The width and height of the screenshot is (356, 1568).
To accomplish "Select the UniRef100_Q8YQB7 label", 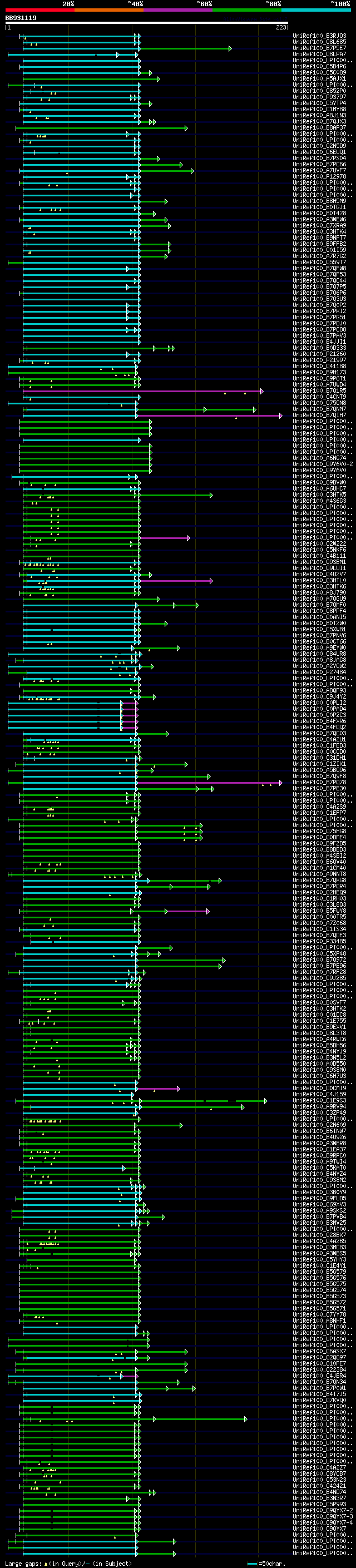I will [x=319, y=1473].
